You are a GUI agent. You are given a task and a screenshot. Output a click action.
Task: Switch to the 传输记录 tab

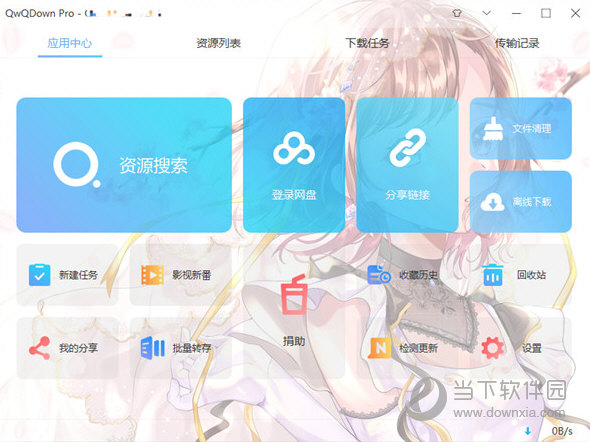pyautogui.click(x=517, y=43)
